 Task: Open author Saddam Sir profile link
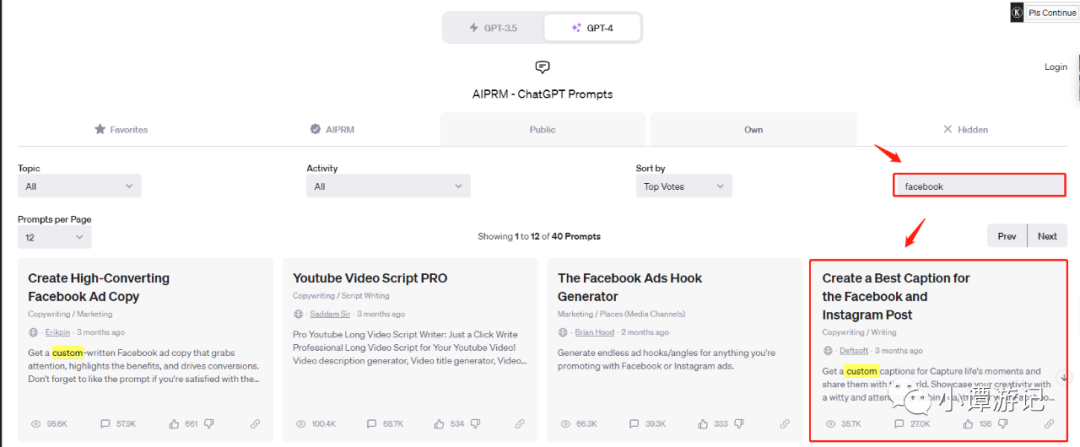(x=329, y=314)
